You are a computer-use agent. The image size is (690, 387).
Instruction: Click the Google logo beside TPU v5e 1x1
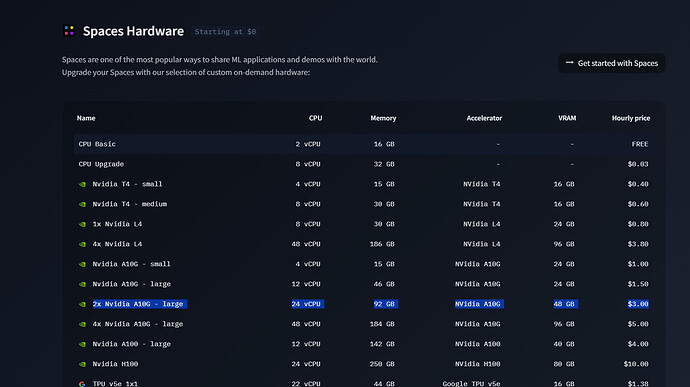click(x=82, y=384)
